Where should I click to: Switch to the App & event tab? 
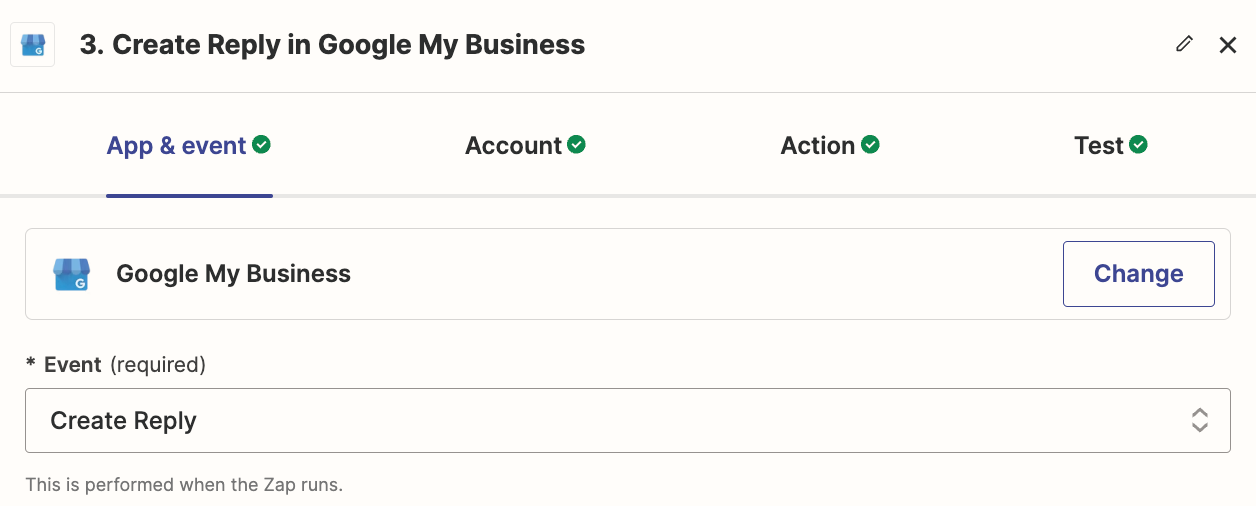(x=176, y=146)
